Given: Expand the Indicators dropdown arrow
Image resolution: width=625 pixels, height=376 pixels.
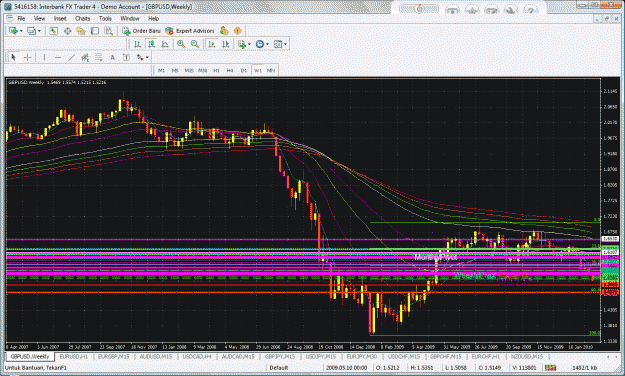Looking at the screenshot, I should [x=249, y=44].
